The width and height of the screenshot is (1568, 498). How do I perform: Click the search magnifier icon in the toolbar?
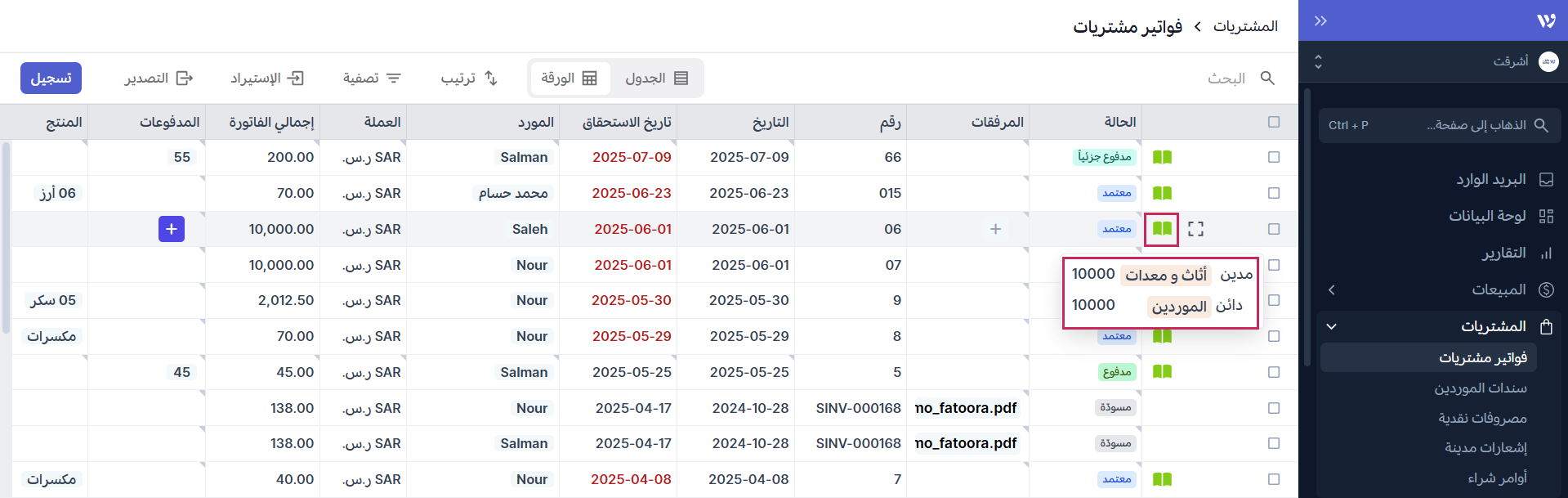(1267, 79)
